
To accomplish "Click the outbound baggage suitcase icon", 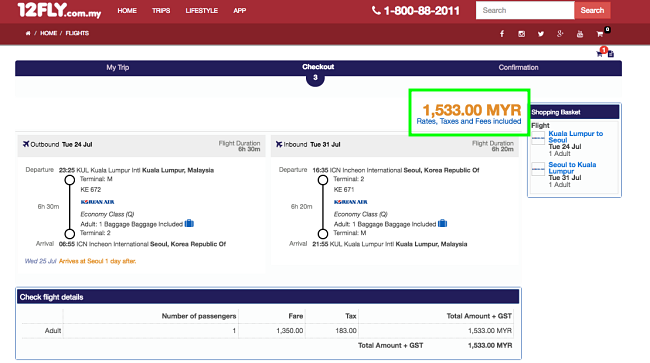I will [x=189, y=224].
